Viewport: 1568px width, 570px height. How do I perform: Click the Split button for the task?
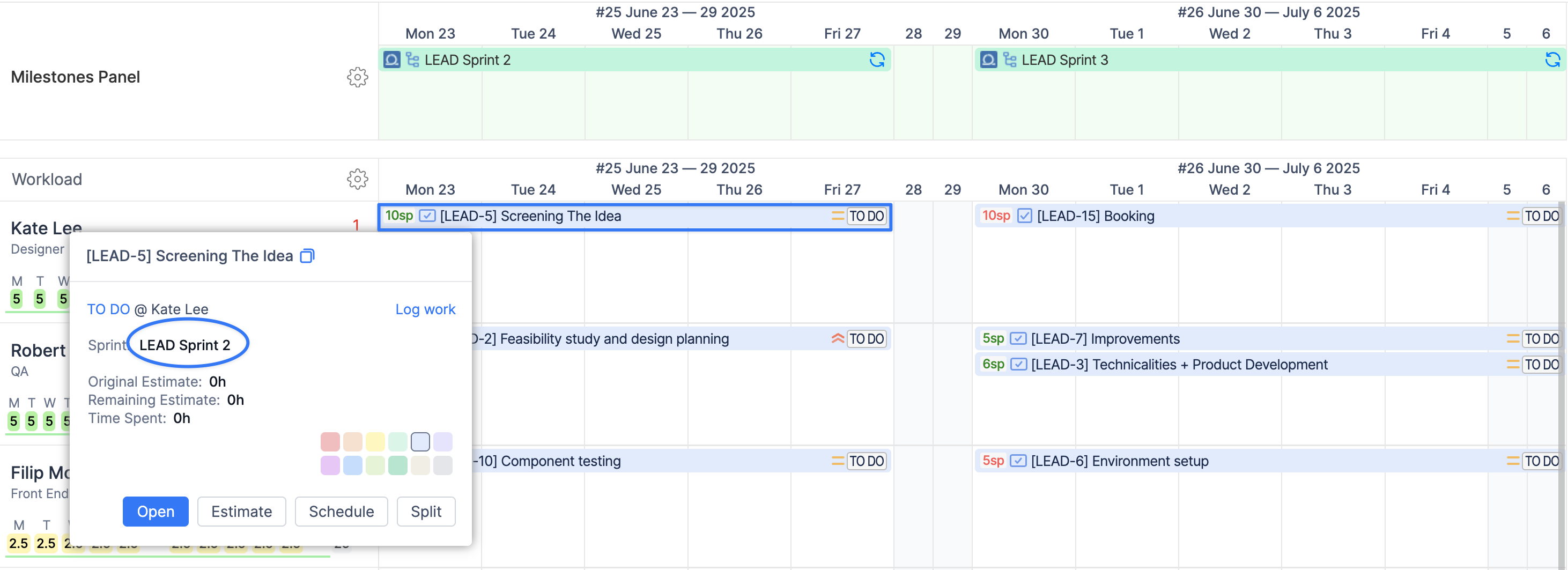point(425,512)
